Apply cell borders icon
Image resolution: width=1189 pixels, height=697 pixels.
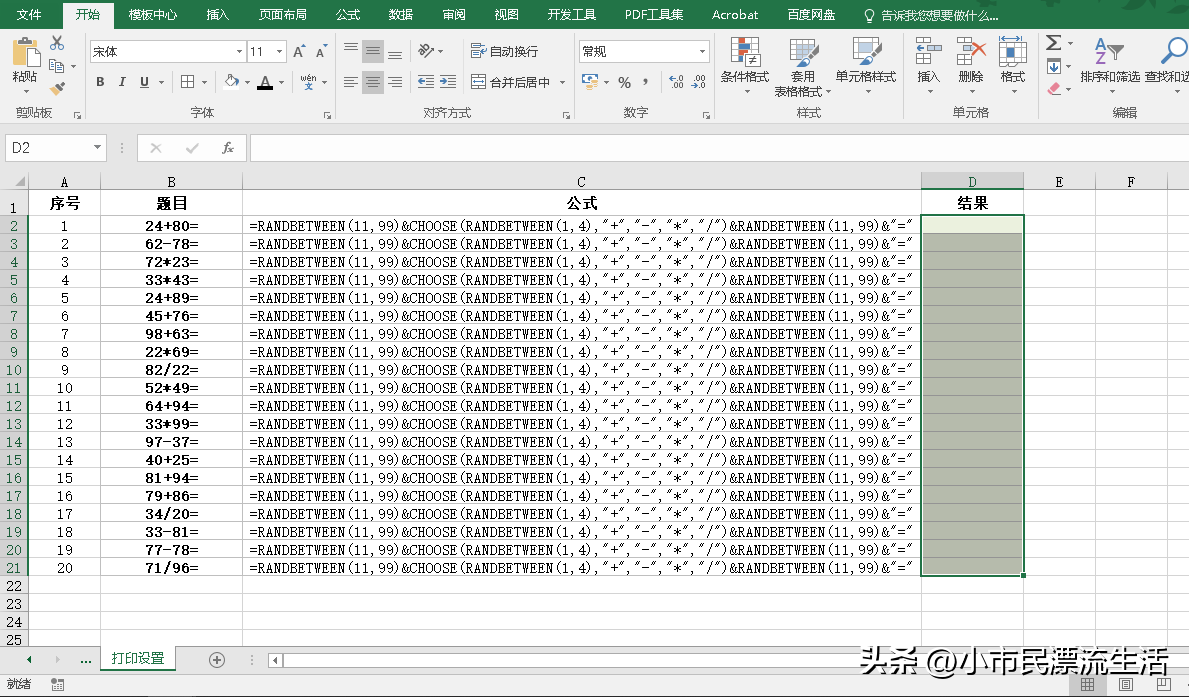click(187, 82)
